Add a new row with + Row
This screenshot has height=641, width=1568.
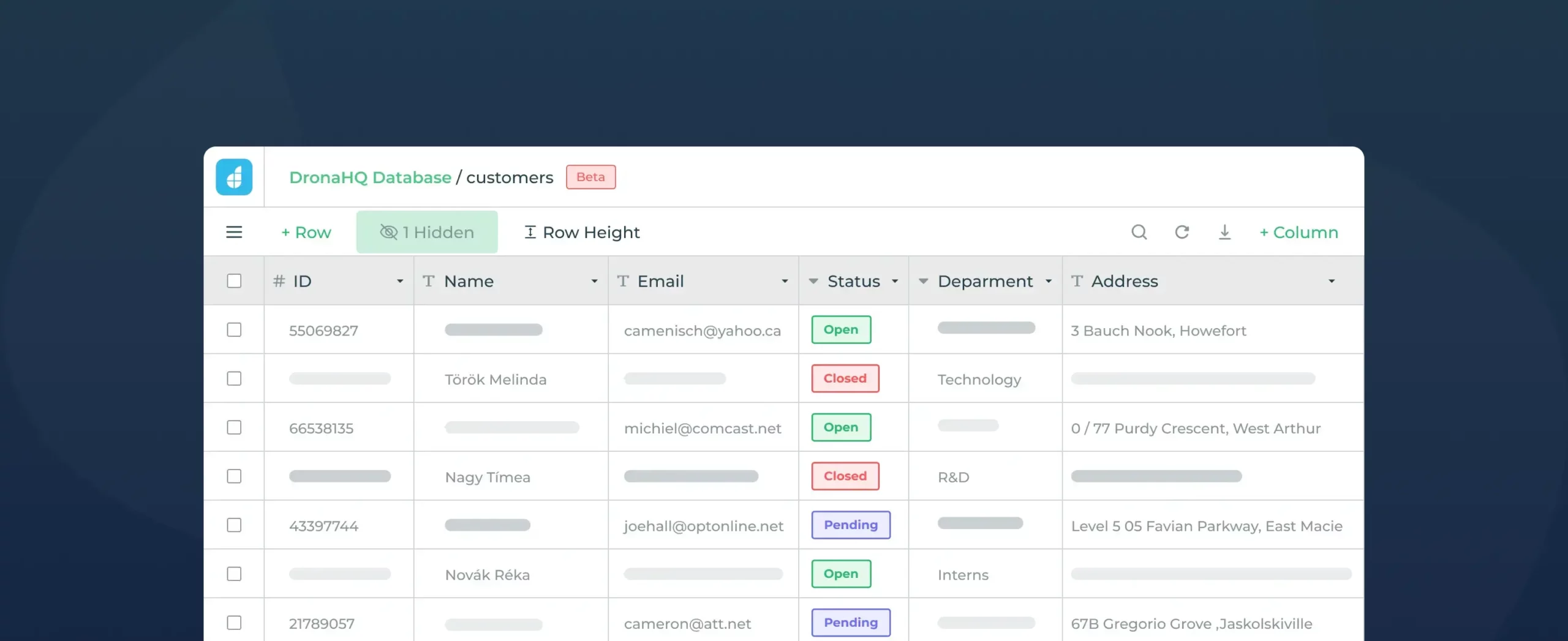(x=306, y=232)
